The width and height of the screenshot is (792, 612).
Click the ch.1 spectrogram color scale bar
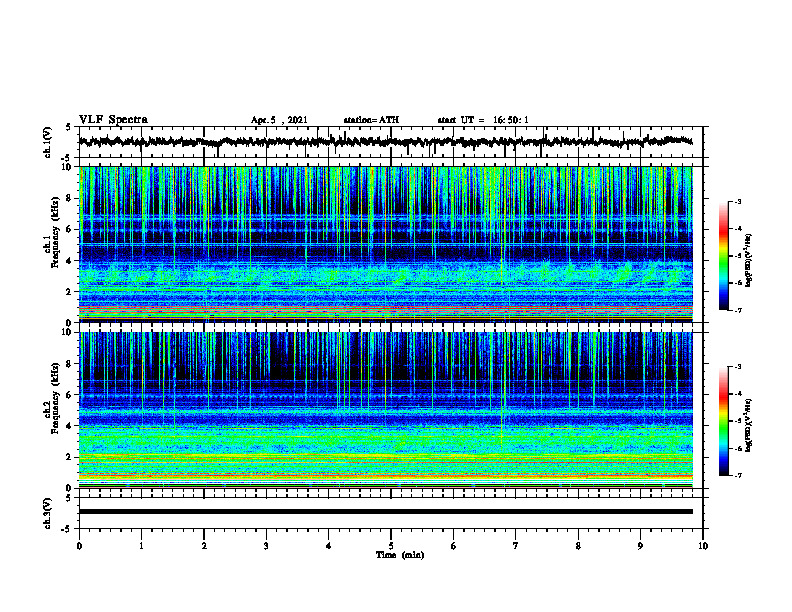[723, 256]
